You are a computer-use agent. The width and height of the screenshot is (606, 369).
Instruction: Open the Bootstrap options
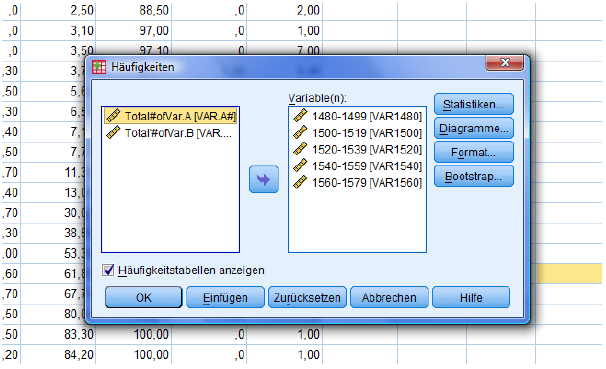click(473, 177)
